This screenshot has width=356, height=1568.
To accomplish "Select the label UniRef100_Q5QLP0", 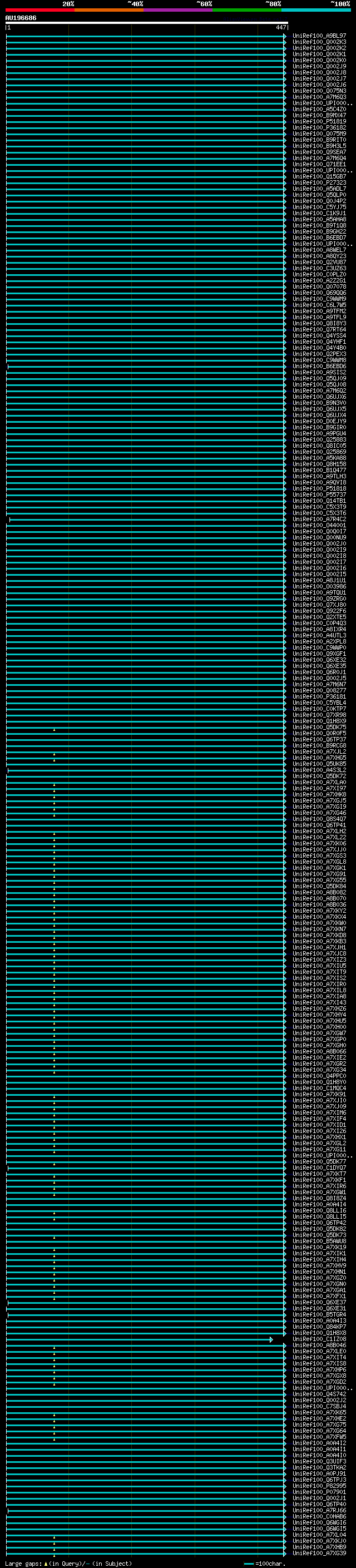I will (x=319, y=195).
